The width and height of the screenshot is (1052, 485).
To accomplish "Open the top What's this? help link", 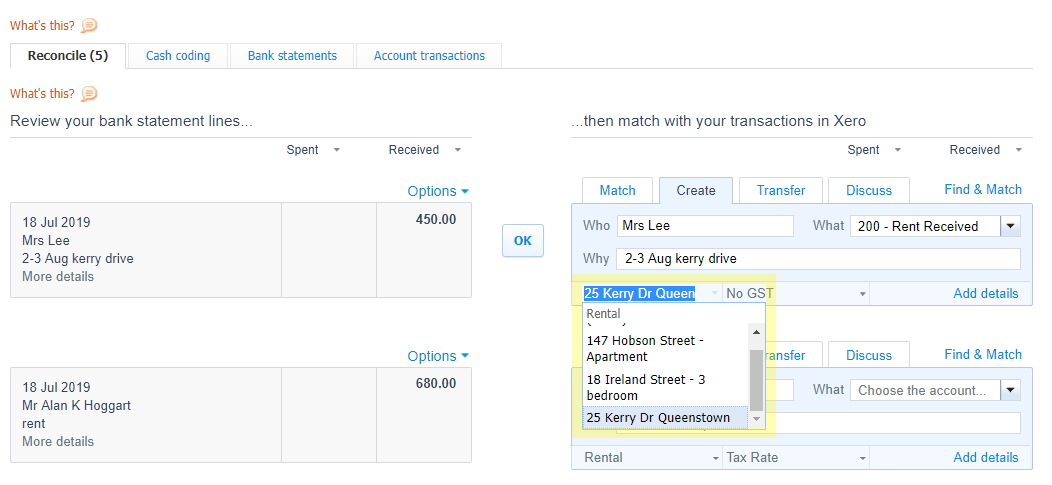I will tap(42, 25).
